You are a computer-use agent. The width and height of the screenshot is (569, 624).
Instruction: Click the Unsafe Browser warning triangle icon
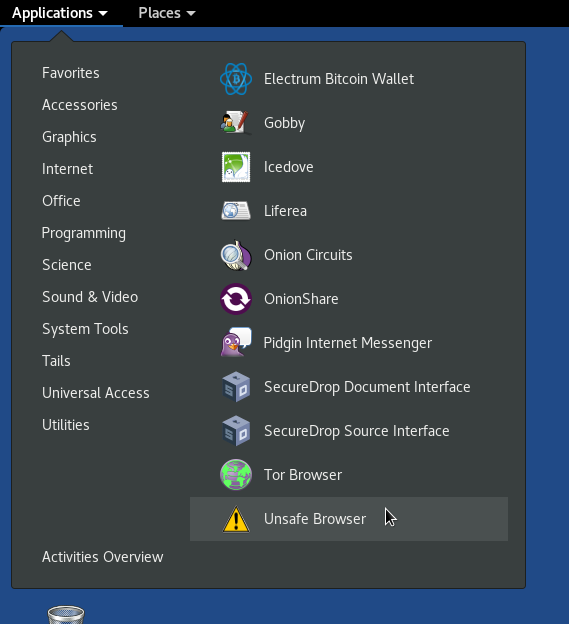(x=236, y=519)
